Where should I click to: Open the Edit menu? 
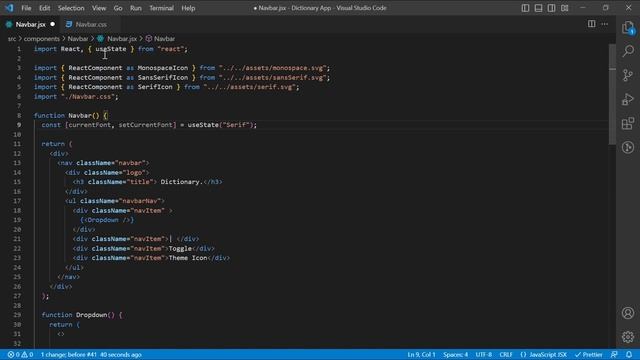tap(44, 8)
